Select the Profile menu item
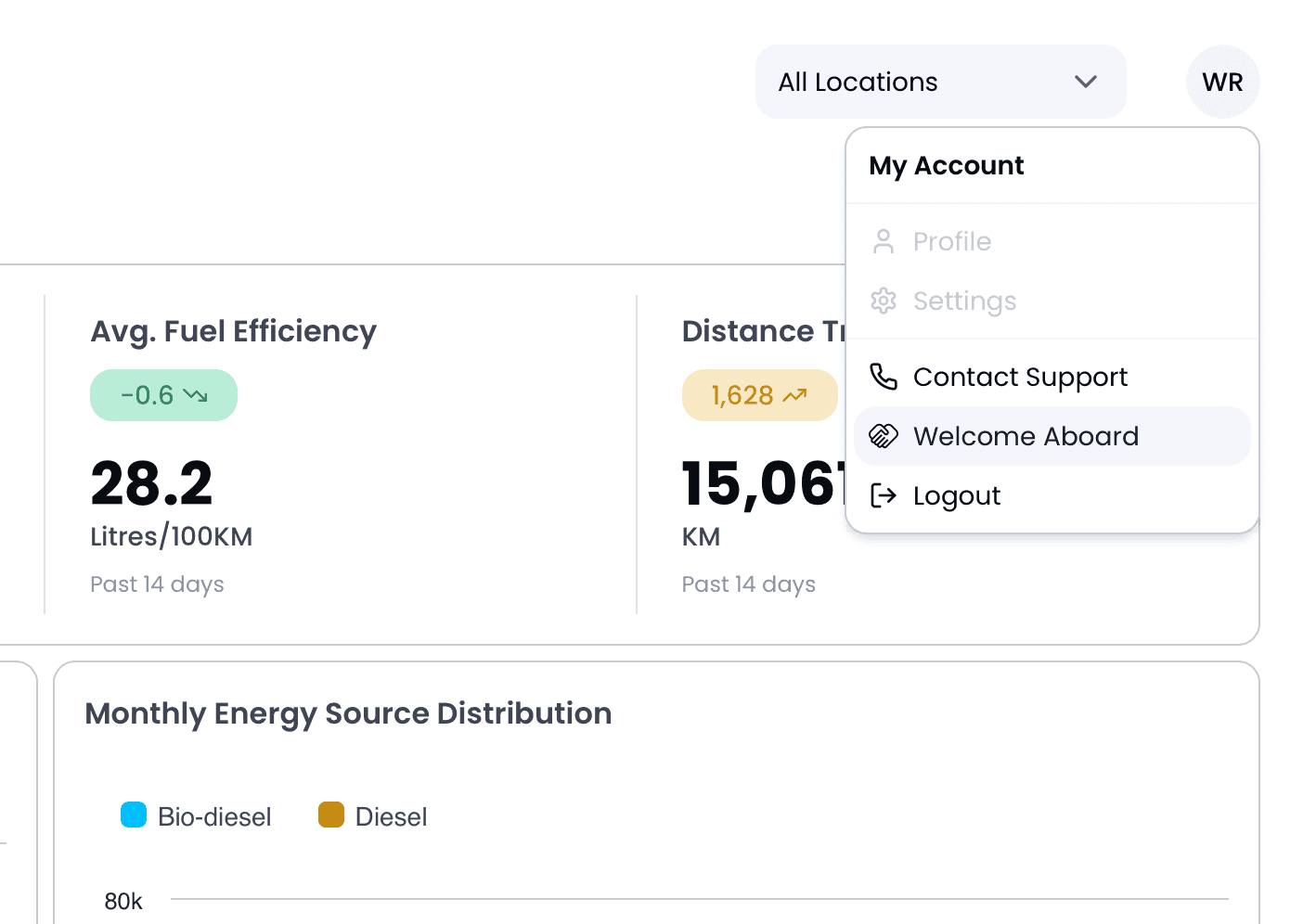 (952, 241)
